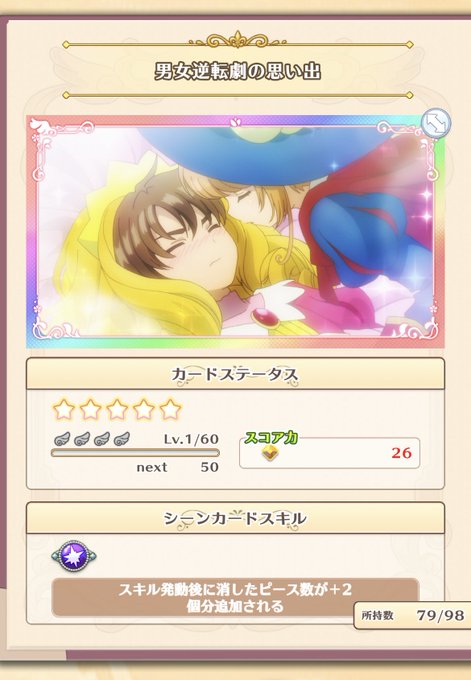Tap the second grey wing icon
The width and height of the screenshot is (471, 680).
(x=82, y=439)
